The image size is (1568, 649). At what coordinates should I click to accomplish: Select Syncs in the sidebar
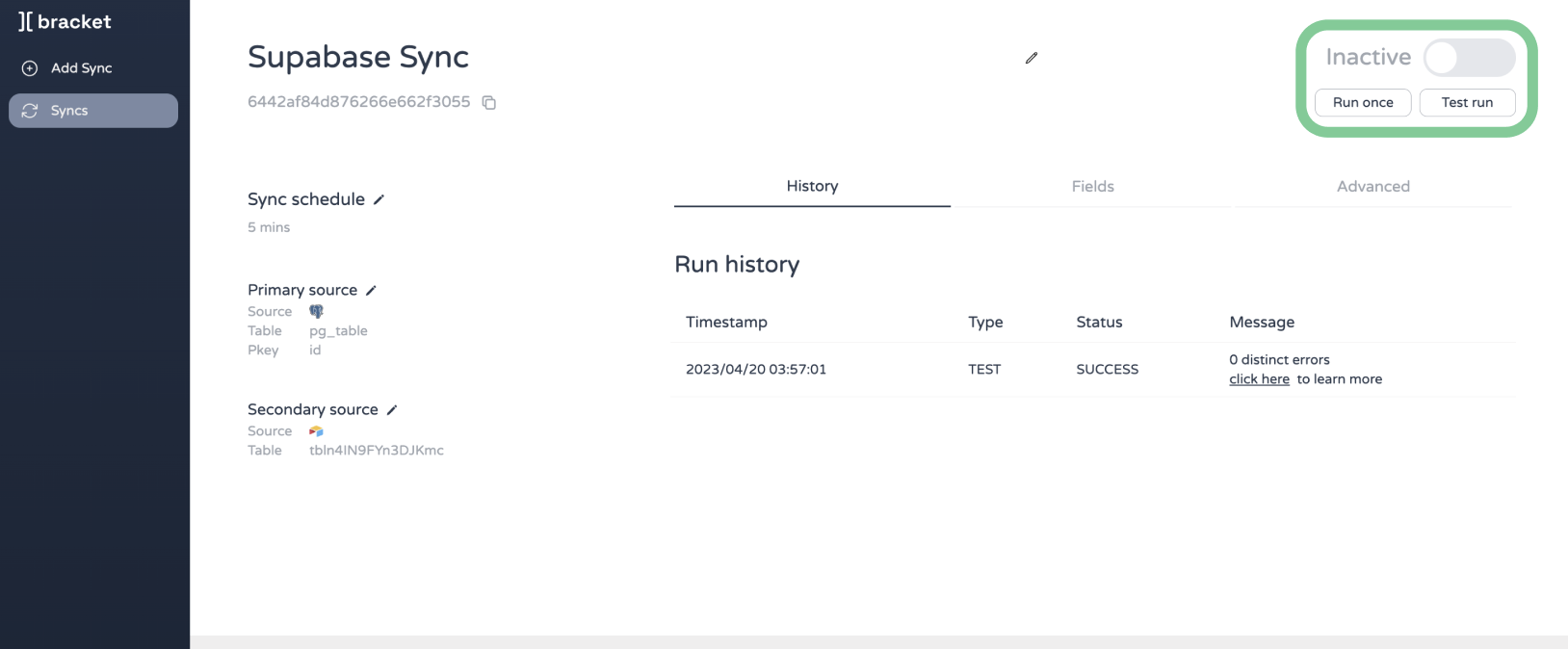[93, 111]
